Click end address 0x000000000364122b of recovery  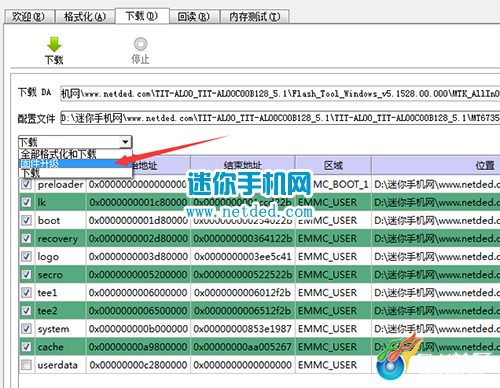[x=243, y=238]
